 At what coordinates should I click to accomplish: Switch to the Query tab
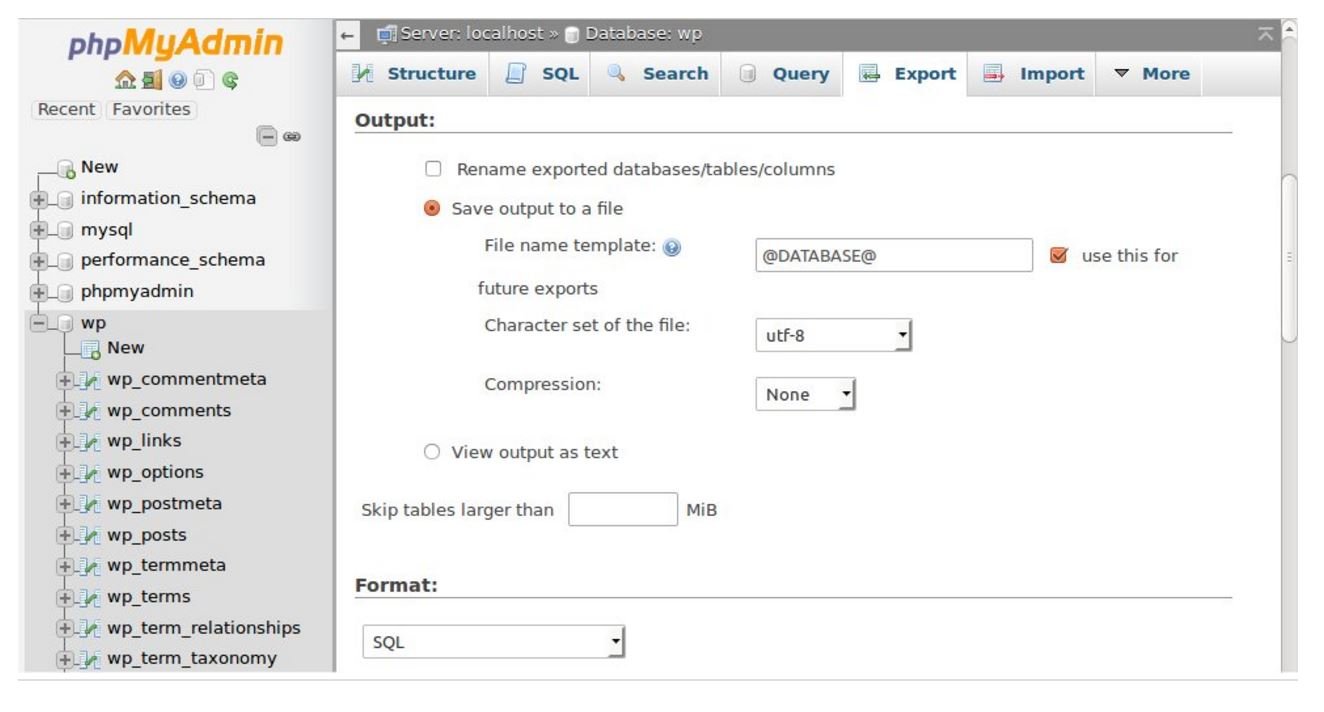[783, 74]
